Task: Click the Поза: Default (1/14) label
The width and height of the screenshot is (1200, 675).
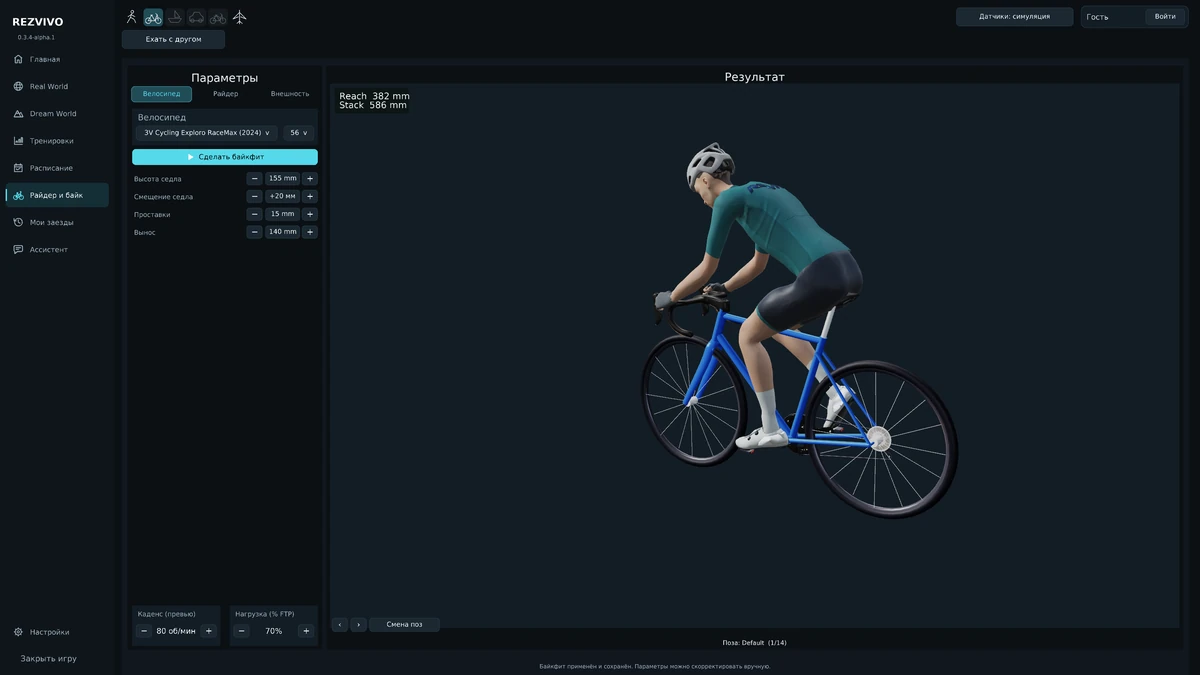Action: coord(755,643)
